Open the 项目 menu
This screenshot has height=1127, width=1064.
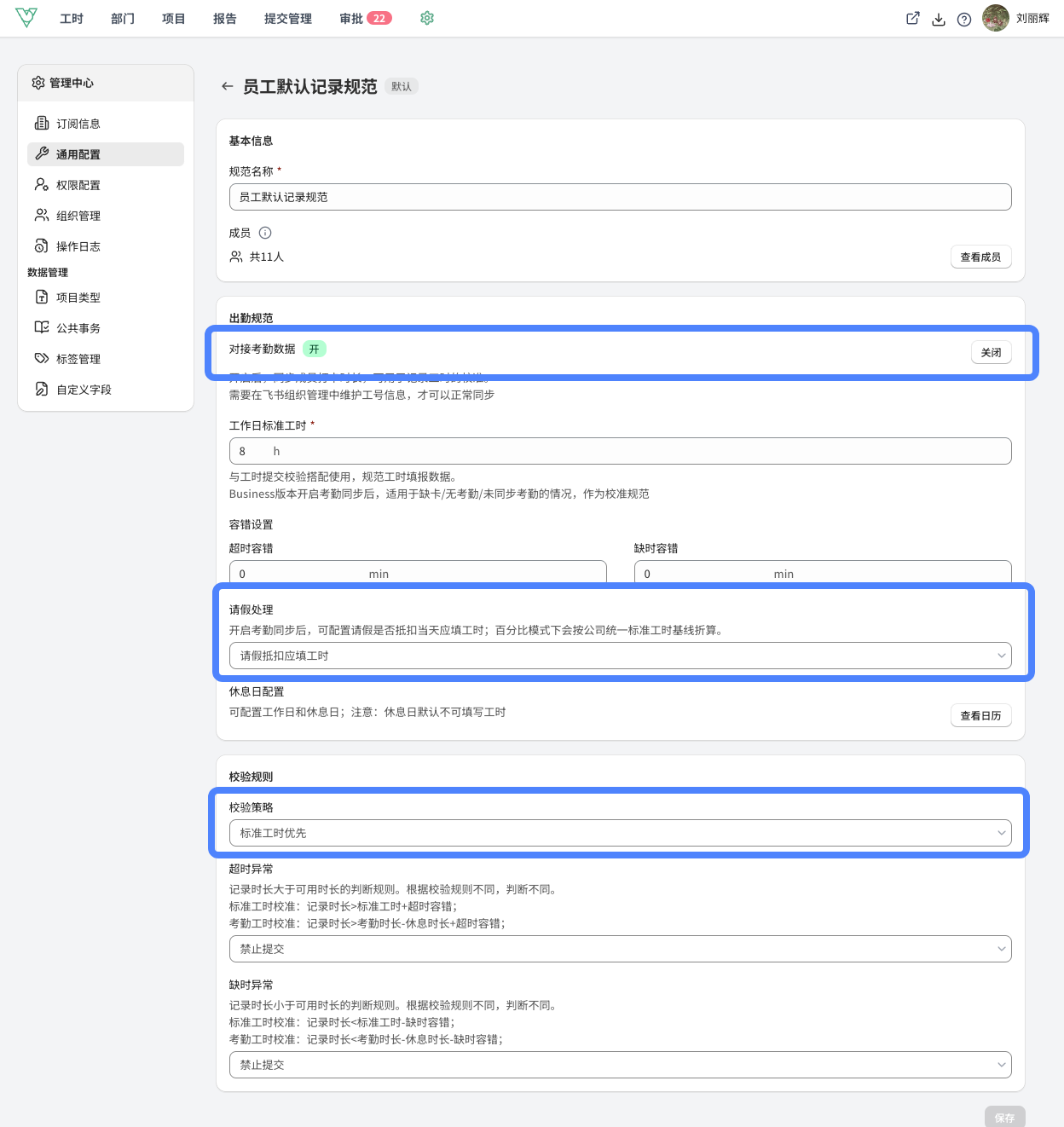(x=174, y=19)
